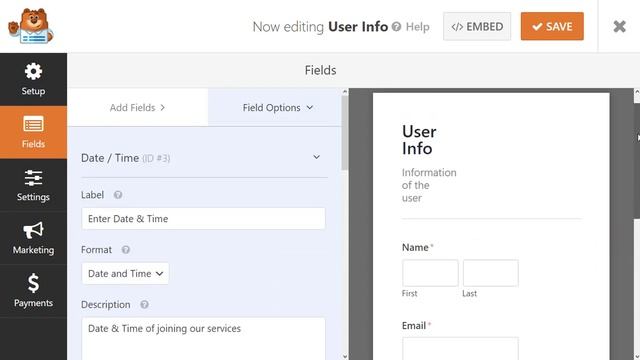This screenshot has height=360, width=640.
Task: Click the form description 'Information of the user'
Action: 429,185
